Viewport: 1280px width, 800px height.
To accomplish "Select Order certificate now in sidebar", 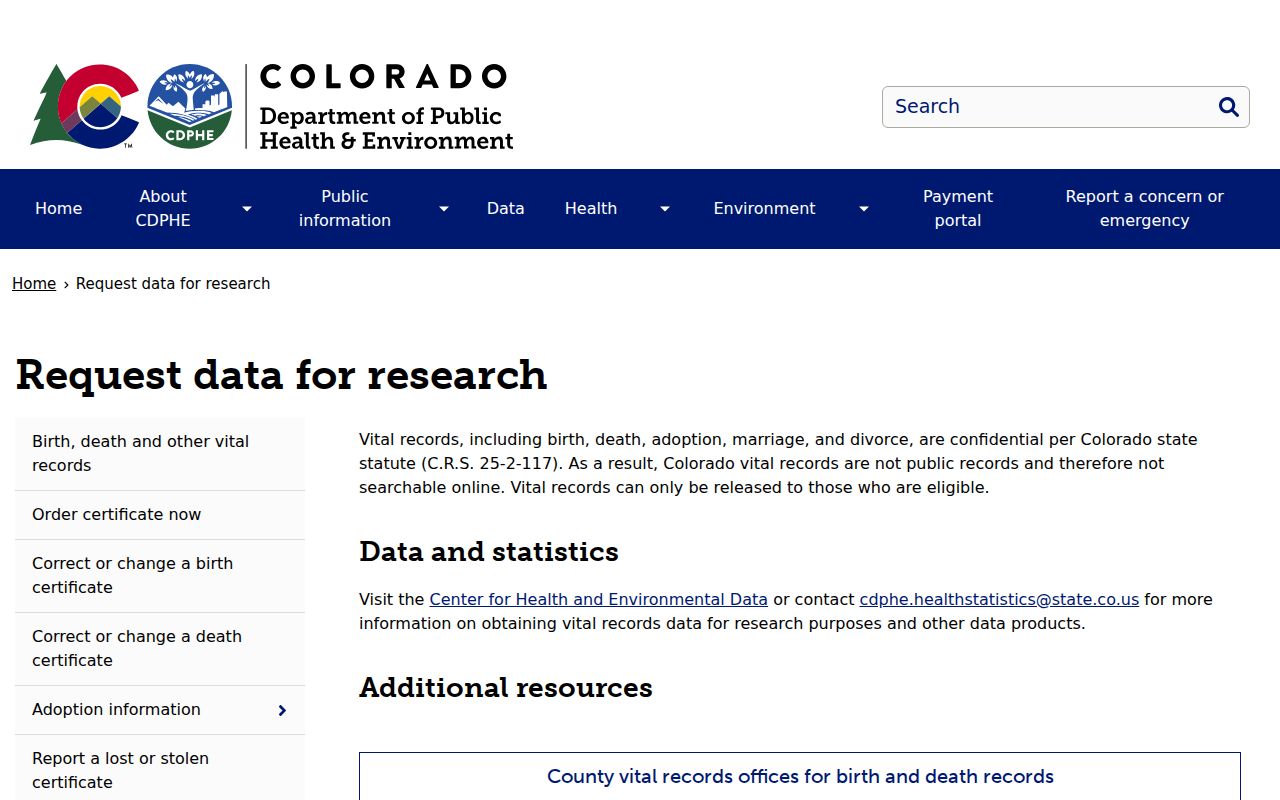I will (160, 515).
